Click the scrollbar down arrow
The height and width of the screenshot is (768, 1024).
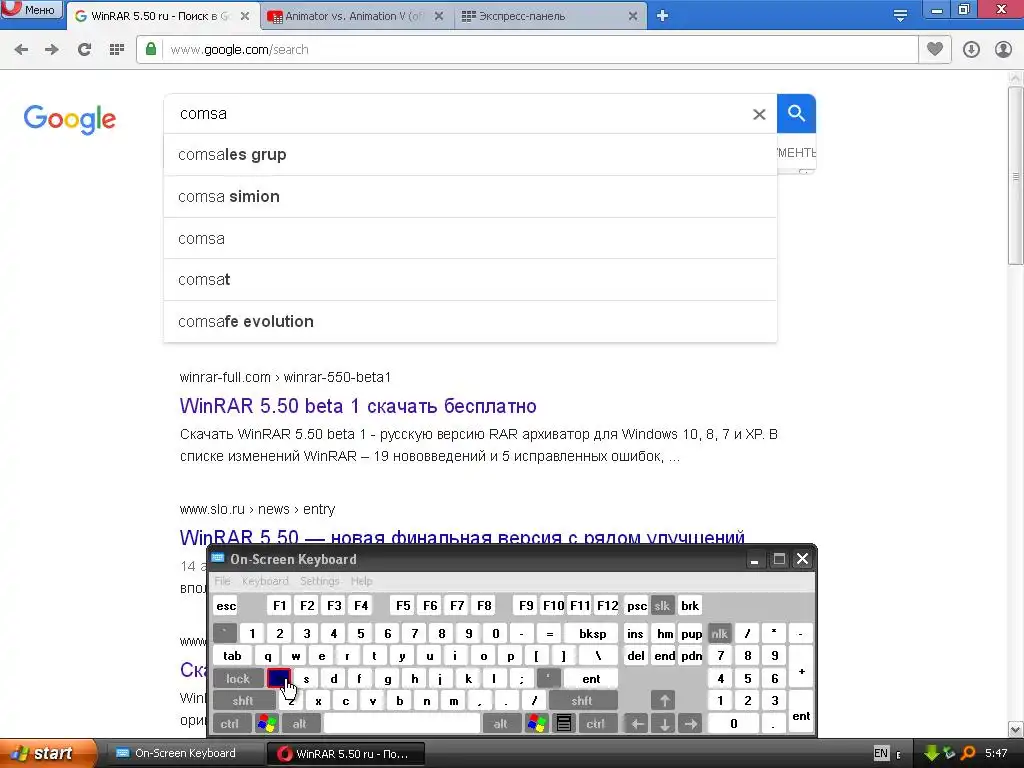pyautogui.click(x=1016, y=729)
